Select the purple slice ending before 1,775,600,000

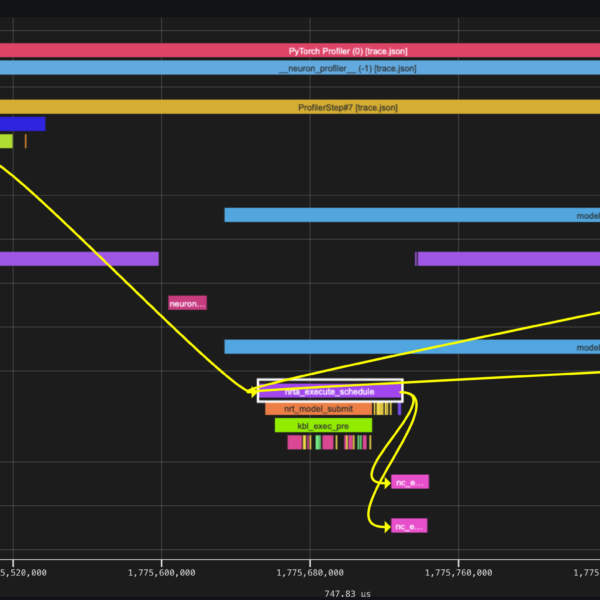tap(79, 259)
